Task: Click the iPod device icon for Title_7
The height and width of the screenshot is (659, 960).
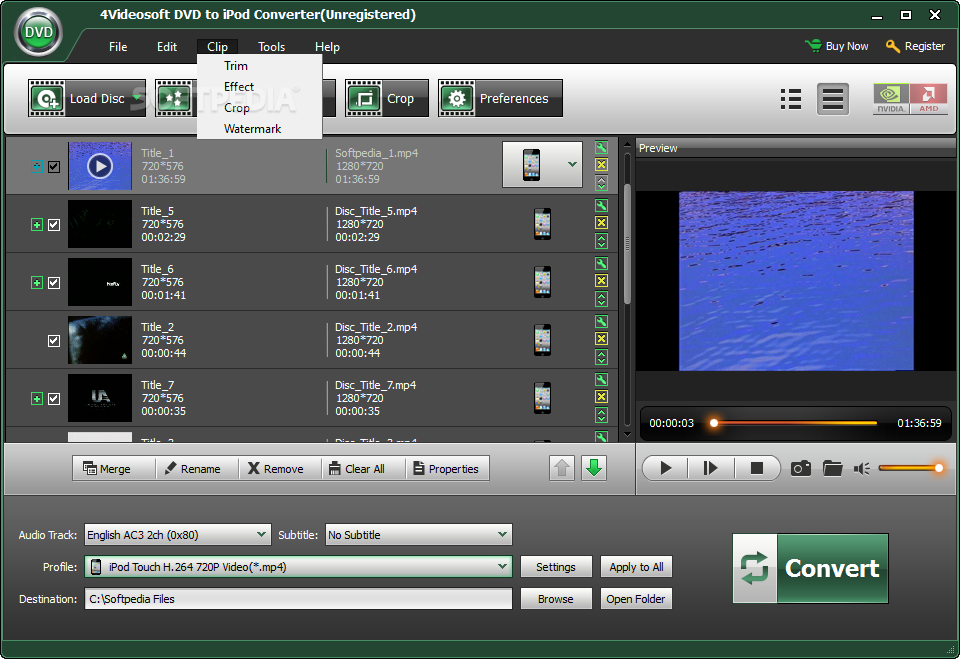Action: pyautogui.click(x=542, y=397)
